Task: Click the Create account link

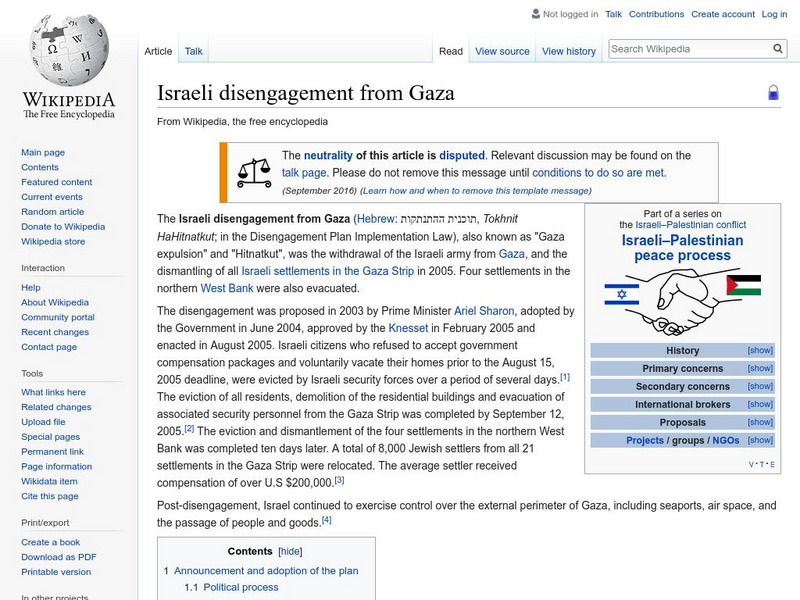Action: pos(724,14)
